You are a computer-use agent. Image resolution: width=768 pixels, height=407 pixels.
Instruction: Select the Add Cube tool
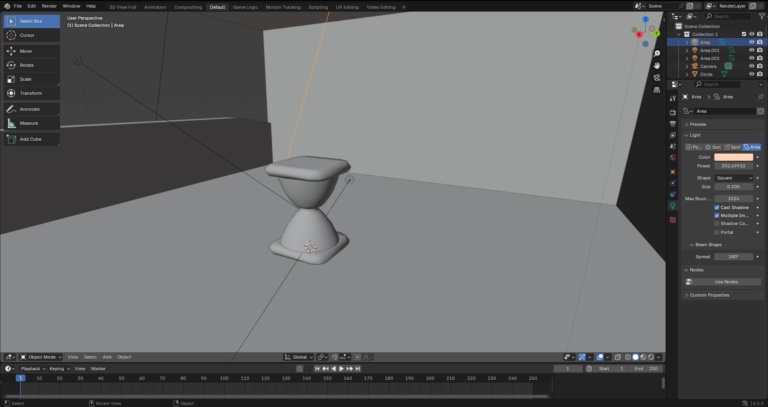click(30, 139)
